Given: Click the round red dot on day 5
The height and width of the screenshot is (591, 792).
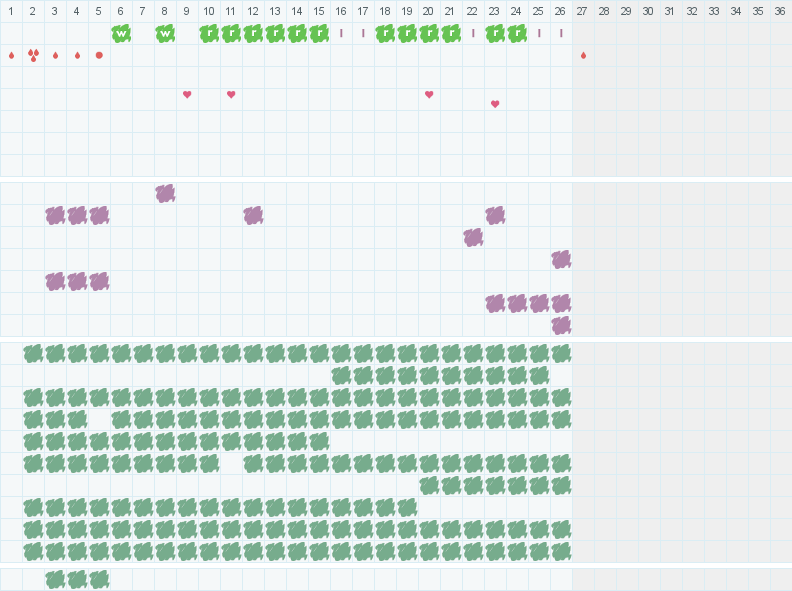Looking at the screenshot, I should tap(99, 55).
